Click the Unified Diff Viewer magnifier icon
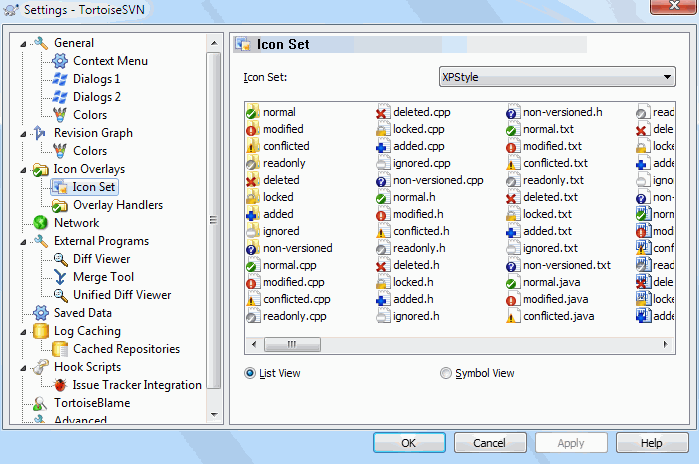 (60, 295)
